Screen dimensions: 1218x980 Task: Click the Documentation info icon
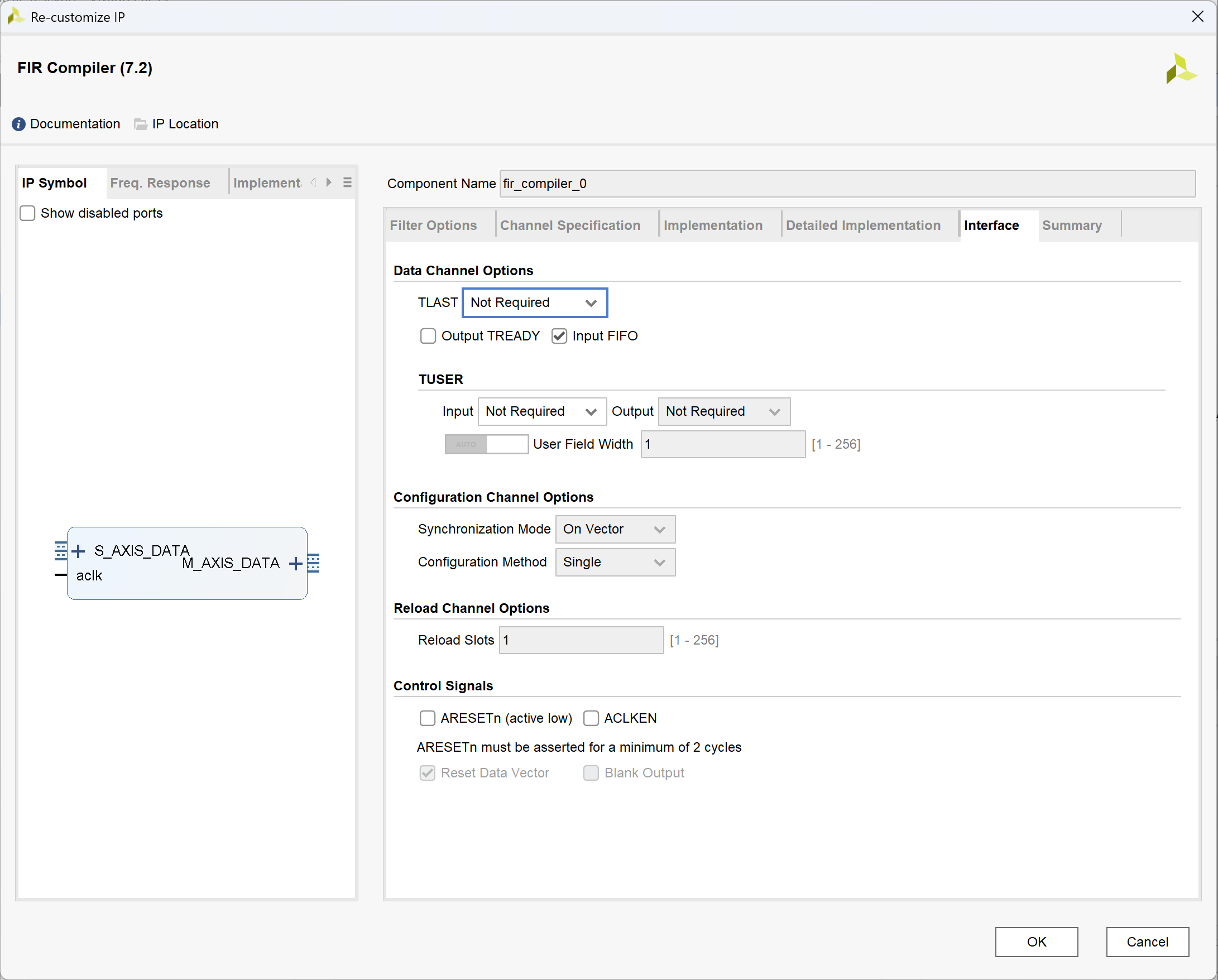click(18, 124)
